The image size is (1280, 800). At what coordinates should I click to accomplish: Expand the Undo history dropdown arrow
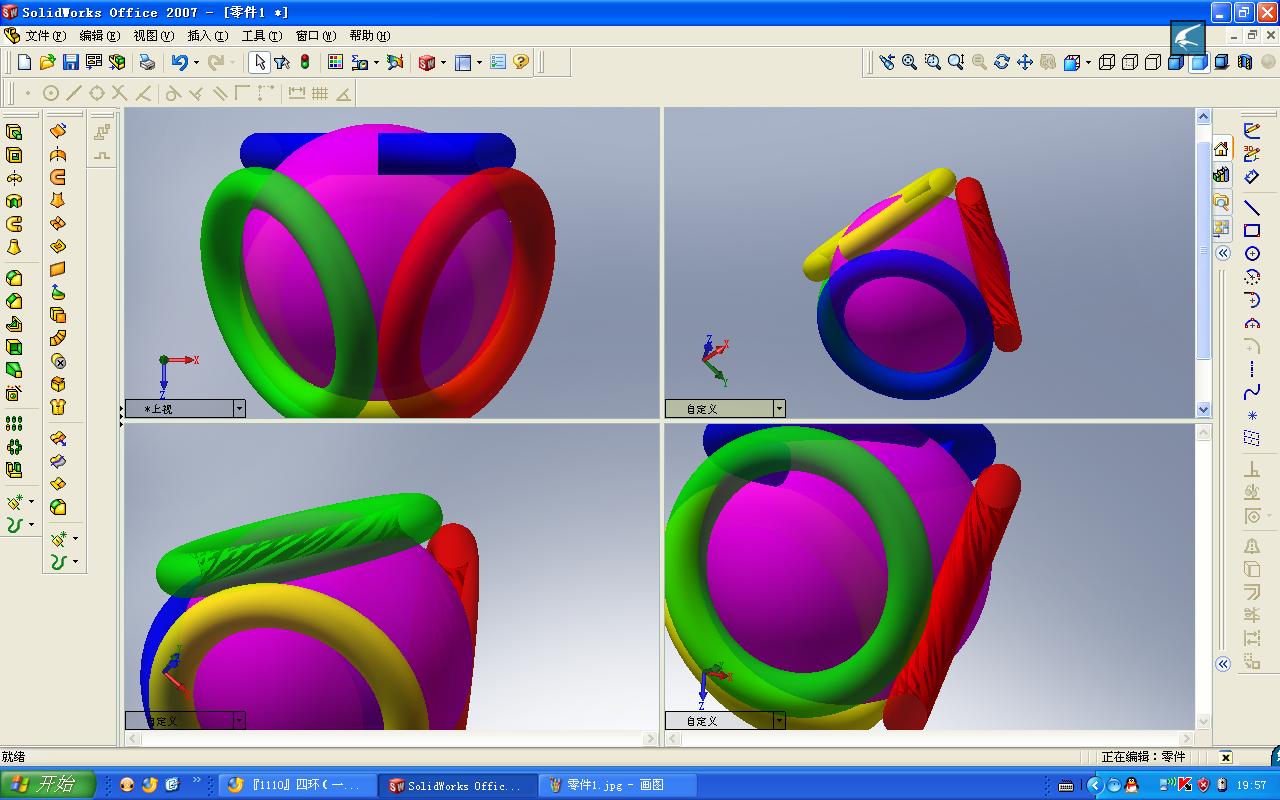tap(196, 62)
